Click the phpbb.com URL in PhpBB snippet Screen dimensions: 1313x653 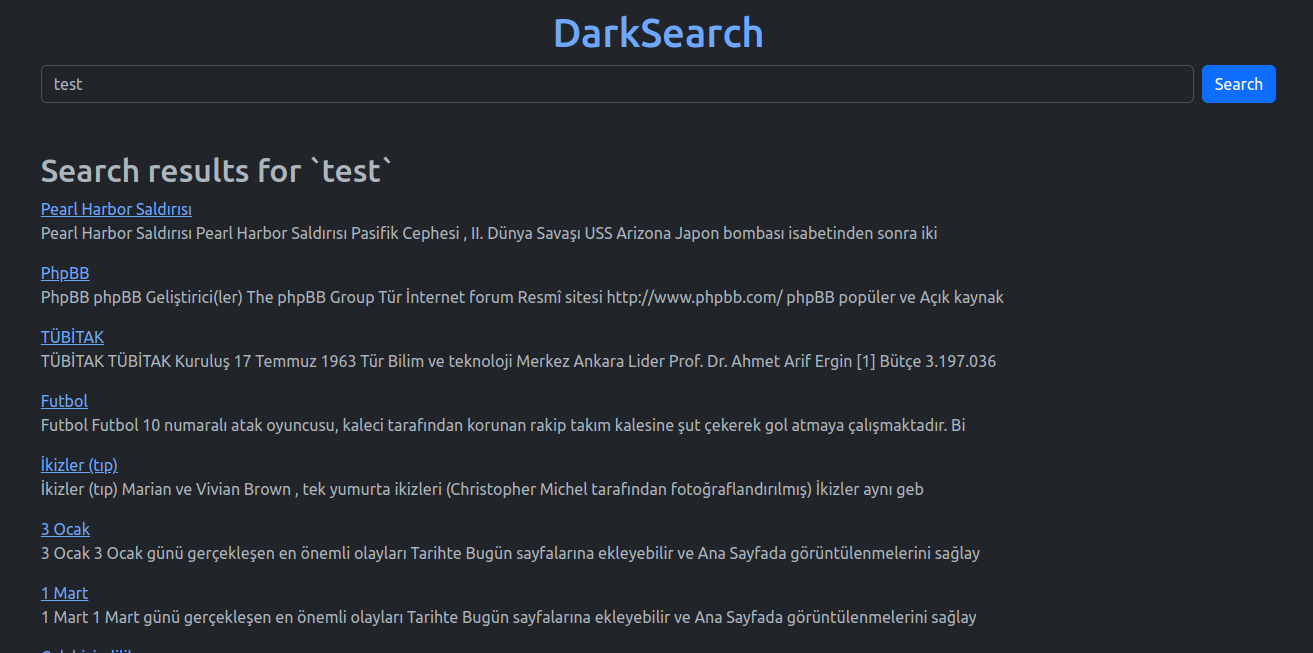pos(694,297)
